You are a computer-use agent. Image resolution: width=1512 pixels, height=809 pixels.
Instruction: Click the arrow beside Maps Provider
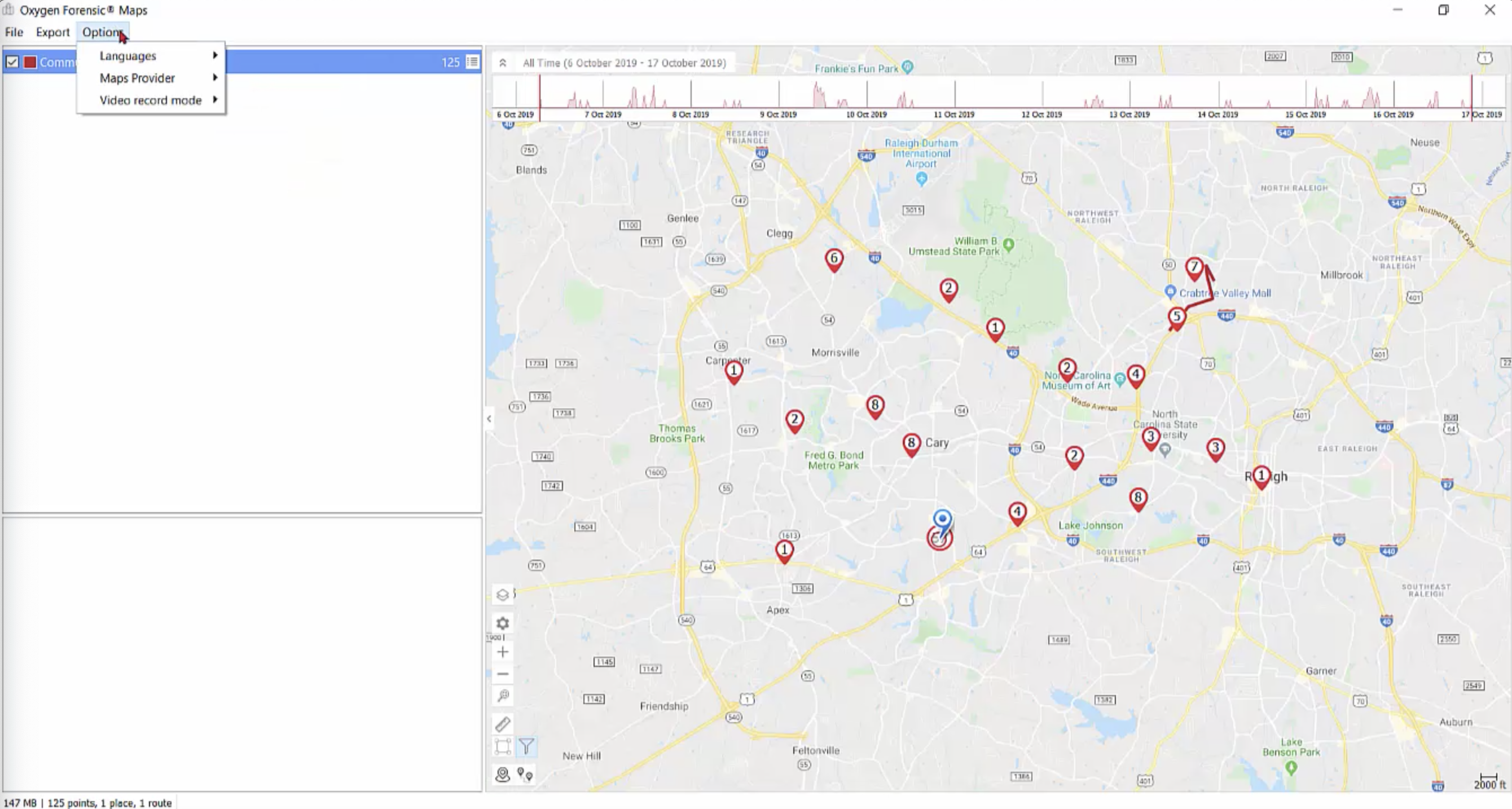(216, 77)
